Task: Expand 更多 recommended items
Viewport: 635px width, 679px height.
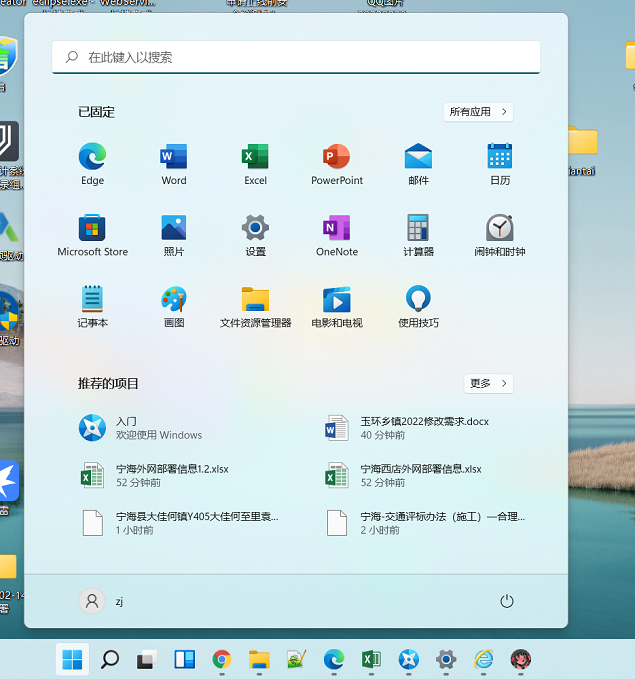Action: pos(488,383)
